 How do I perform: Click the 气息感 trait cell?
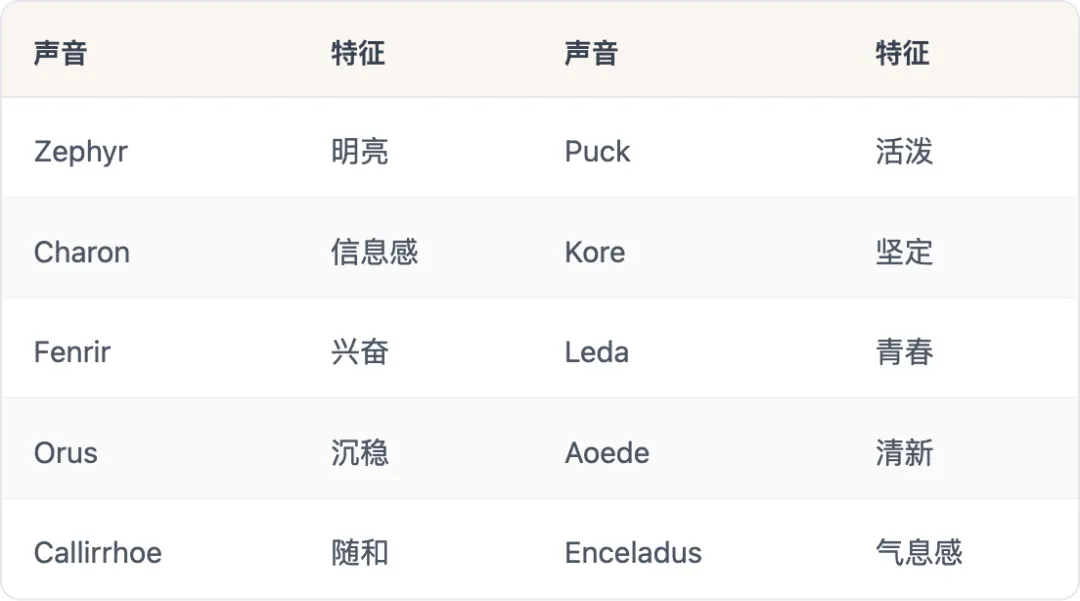919,553
